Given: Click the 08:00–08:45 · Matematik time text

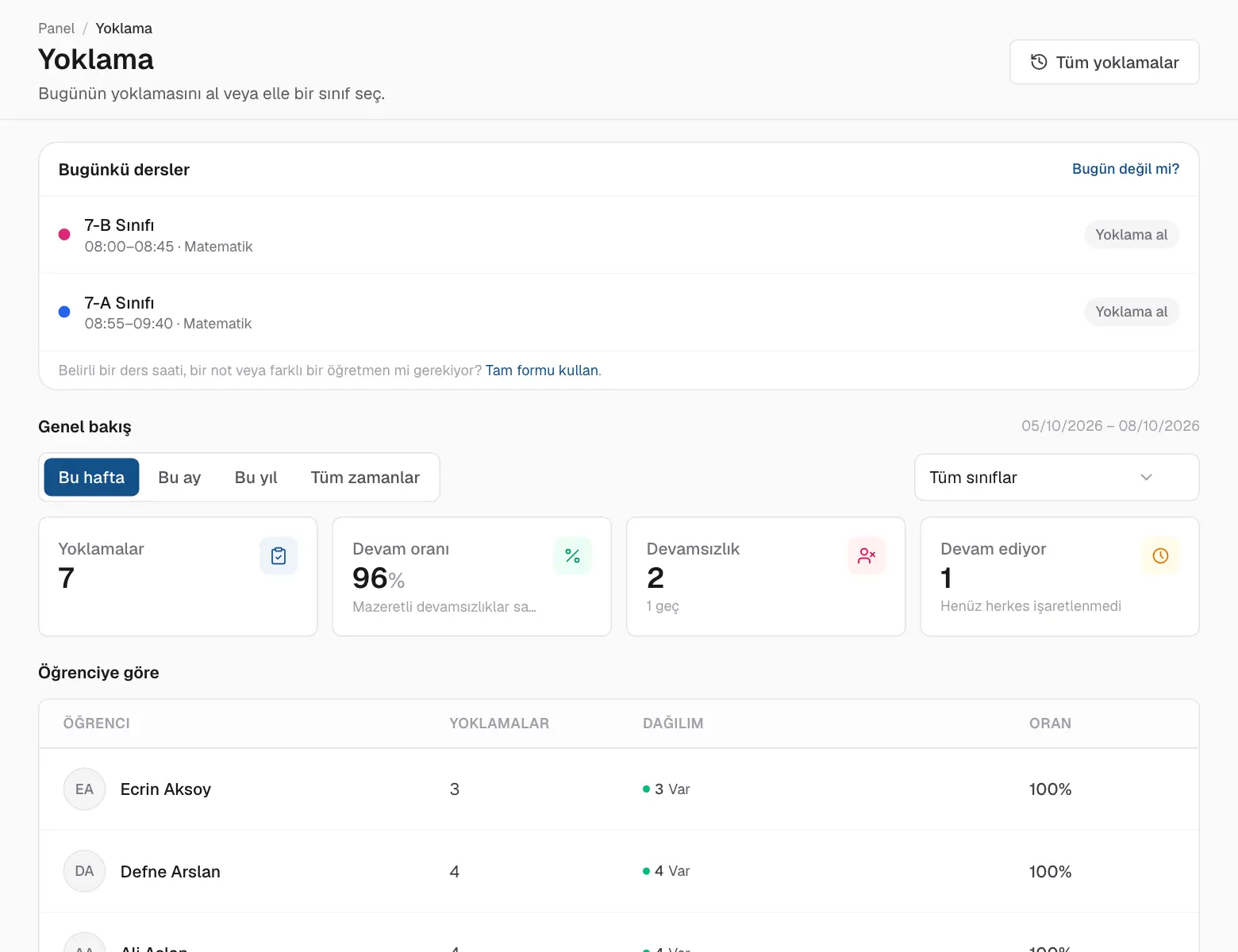Looking at the screenshot, I should point(169,247).
